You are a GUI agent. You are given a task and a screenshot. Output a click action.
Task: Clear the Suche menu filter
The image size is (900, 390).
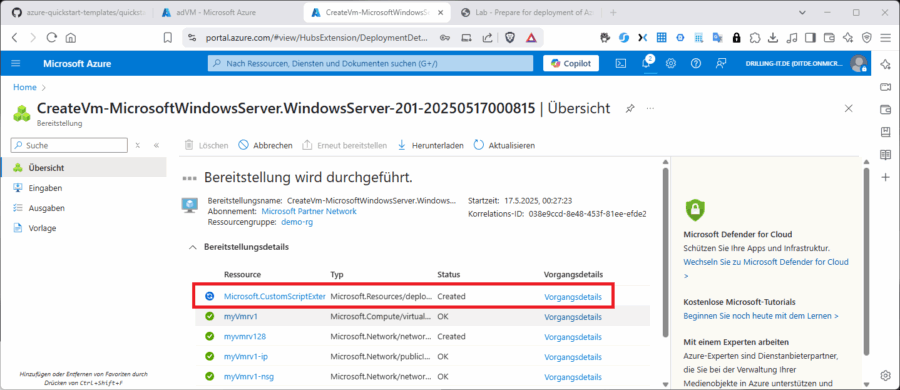click(138, 145)
